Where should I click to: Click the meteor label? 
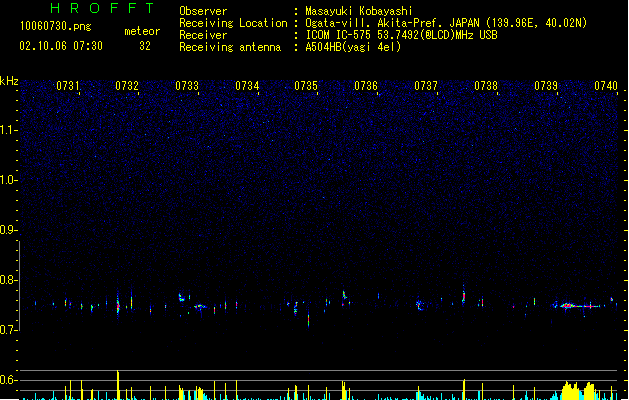click(x=142, y=31)
